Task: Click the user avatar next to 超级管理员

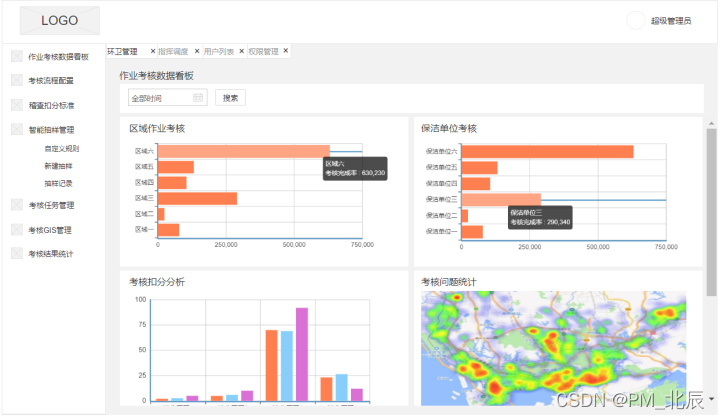Action: point(636,21)
